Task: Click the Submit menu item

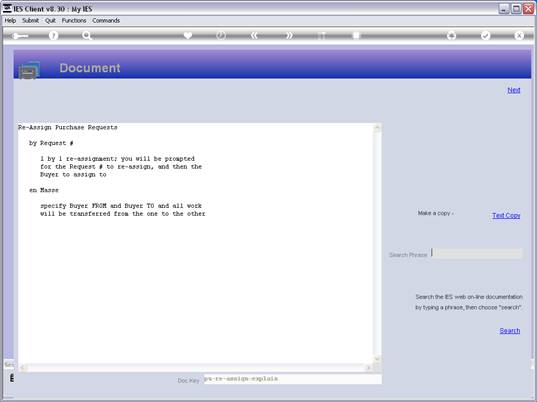Action: [x=30, y=21]
